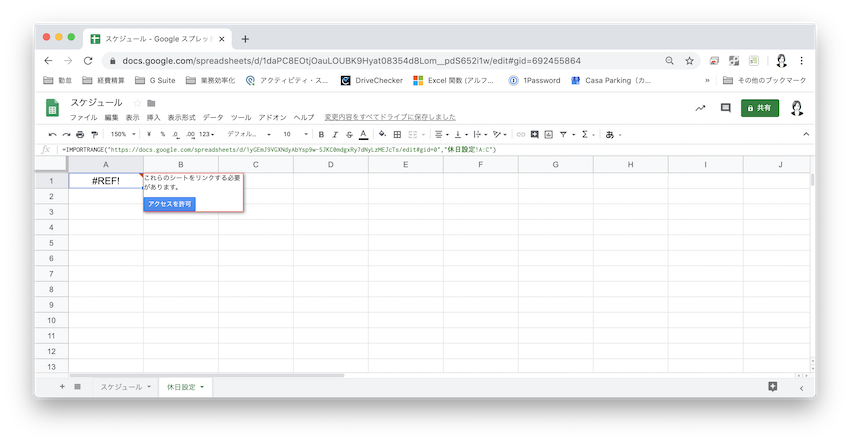Screen dimensions: 850x443
Task: Click the green 共有 share button
Action: (760, 108)
